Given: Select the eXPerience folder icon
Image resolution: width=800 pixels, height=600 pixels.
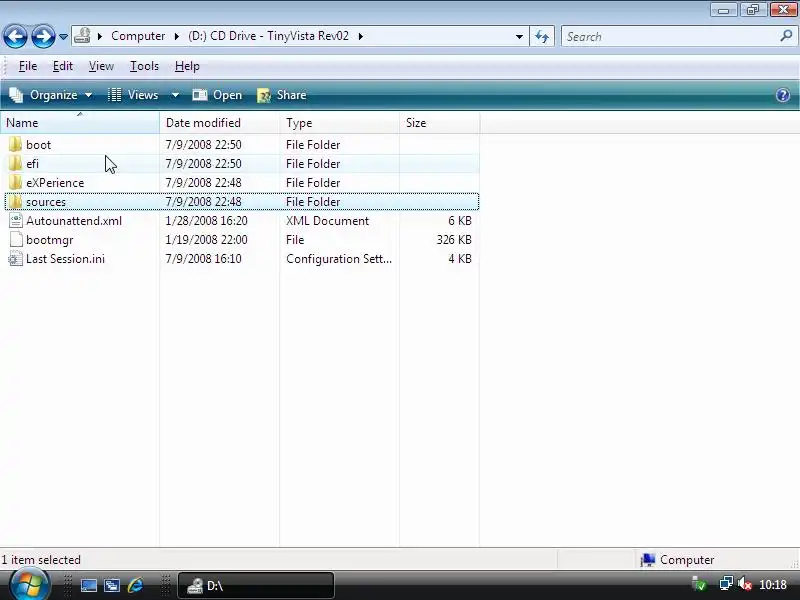Looking at the screenshot, I should pos(15,183).
